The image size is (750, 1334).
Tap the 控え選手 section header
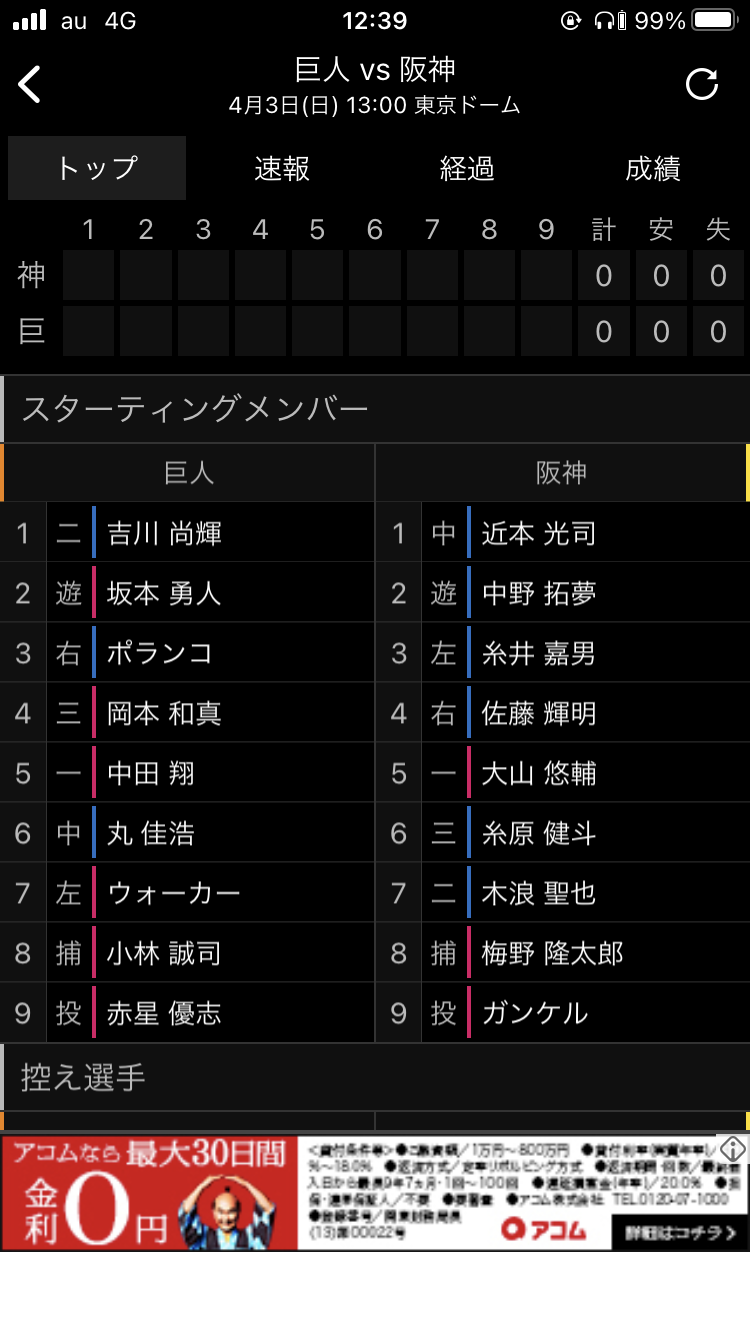click(84, 1077)
